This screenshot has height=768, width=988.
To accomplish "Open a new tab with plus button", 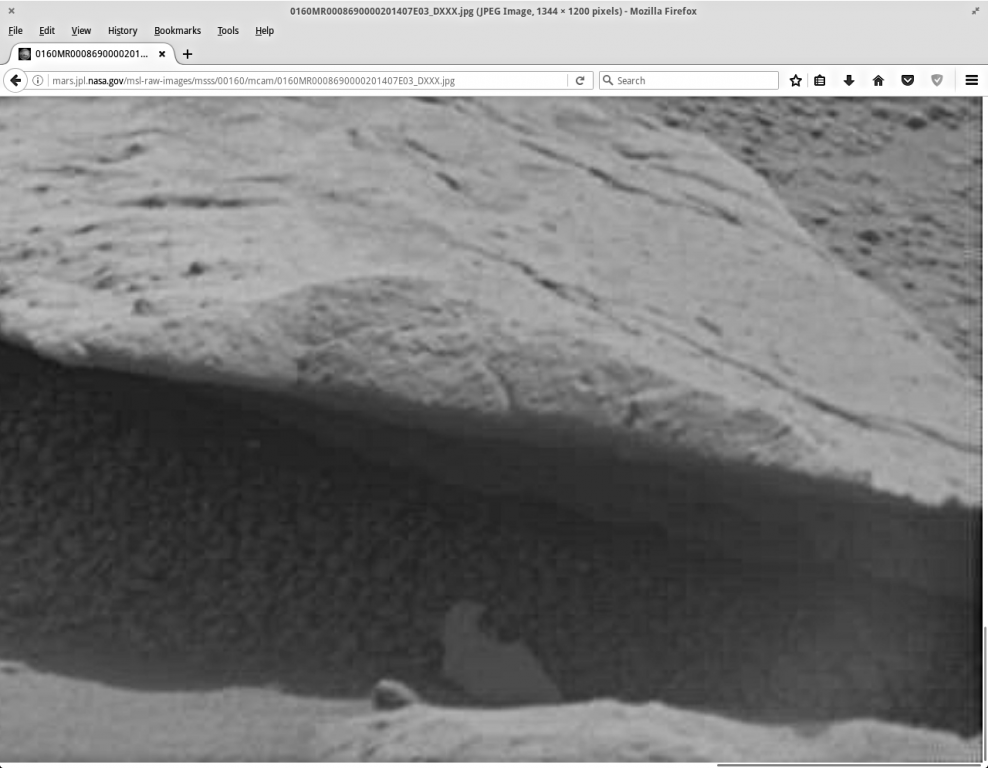I will click(187, 54).
